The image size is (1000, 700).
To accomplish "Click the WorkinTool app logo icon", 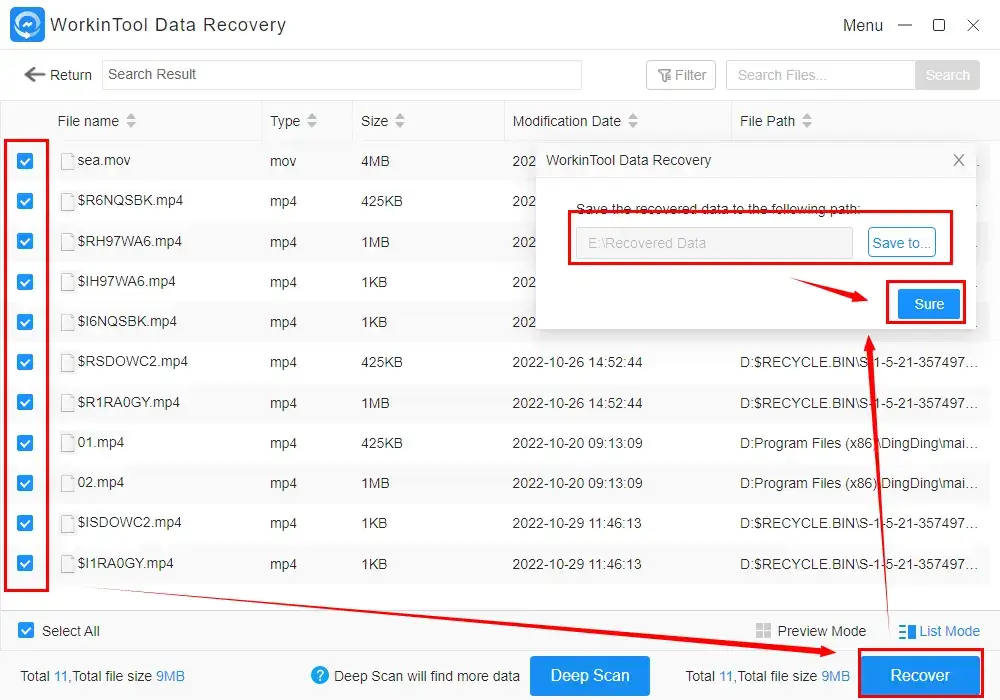I will pyautogui.click(x=27, y=24).
